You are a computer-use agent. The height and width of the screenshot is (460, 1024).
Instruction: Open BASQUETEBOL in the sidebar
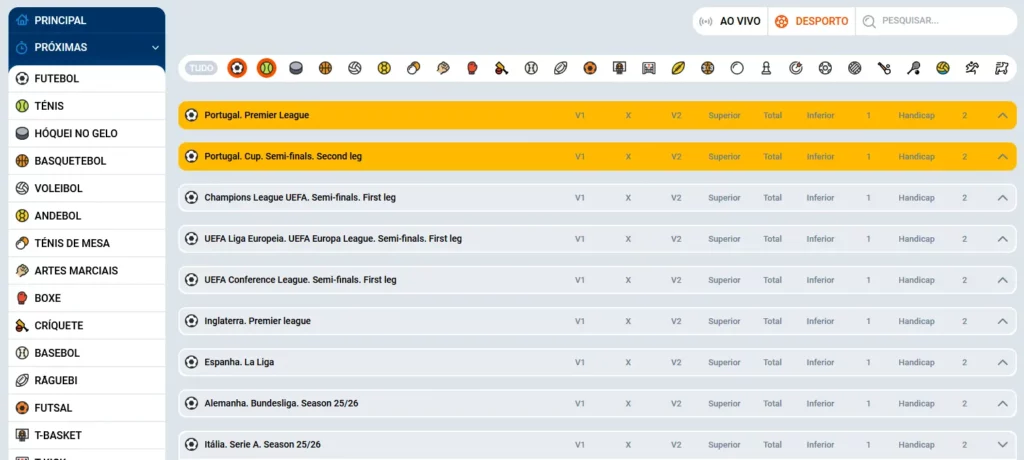86,161
